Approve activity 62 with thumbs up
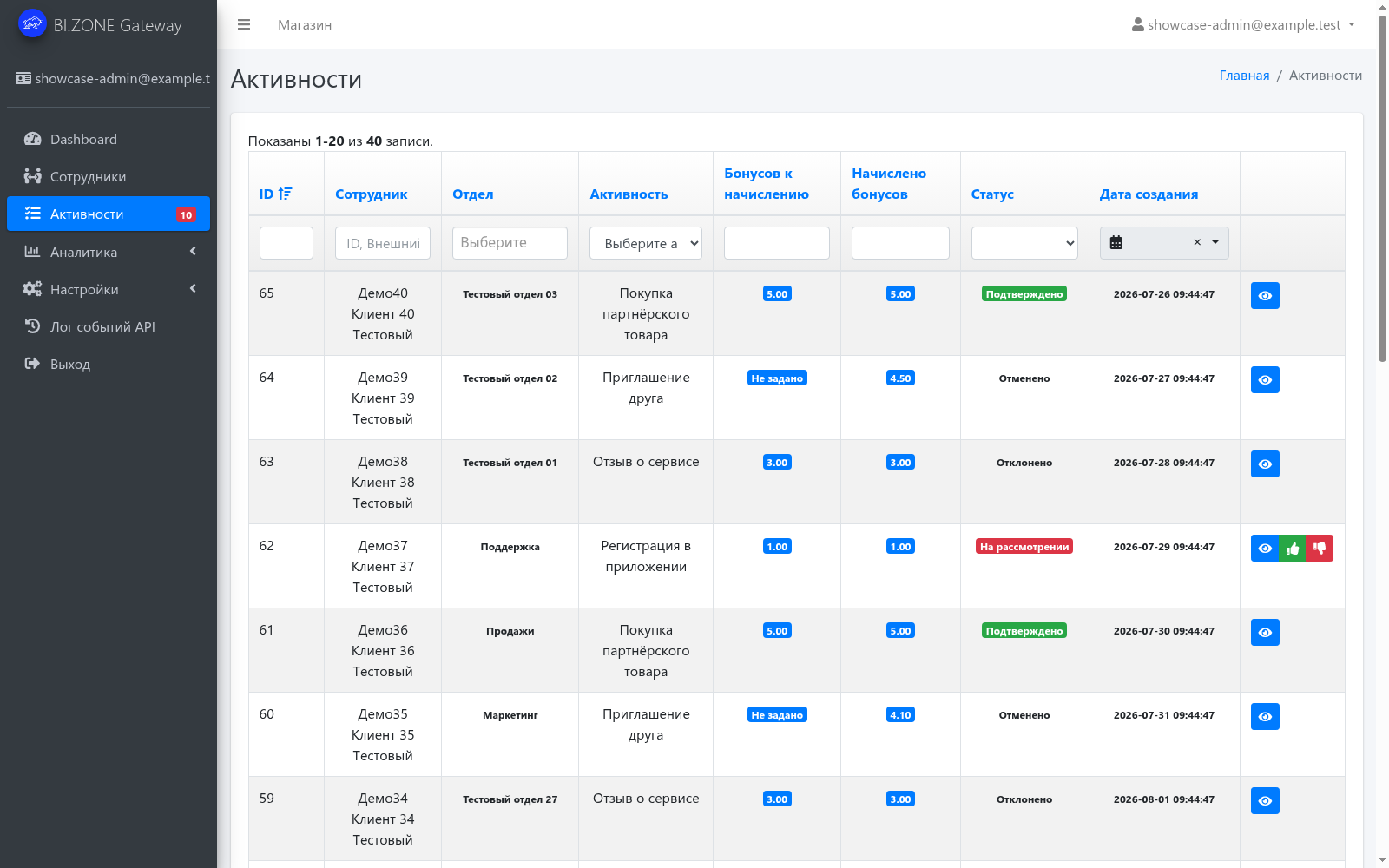This screenshot has width=1389, height=868. (x=1293, y=549)
